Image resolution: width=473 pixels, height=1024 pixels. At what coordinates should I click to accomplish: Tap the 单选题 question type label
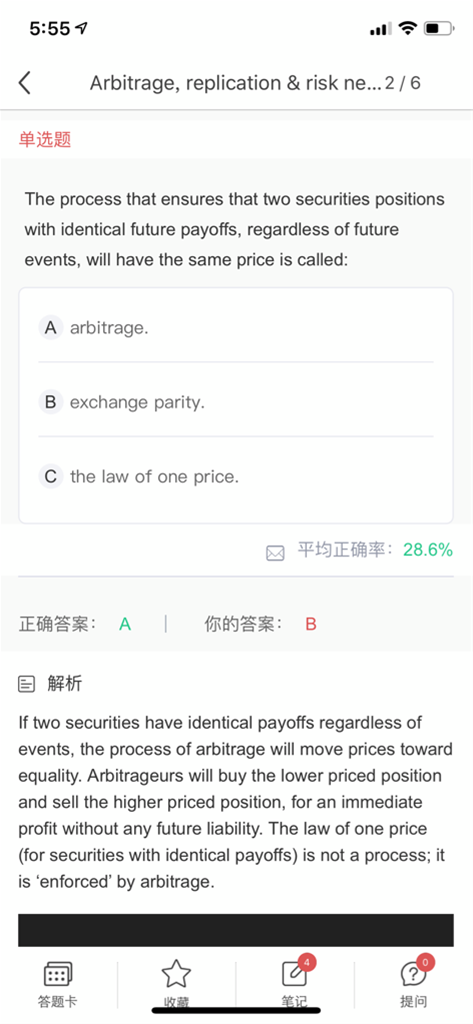point(45,139)
